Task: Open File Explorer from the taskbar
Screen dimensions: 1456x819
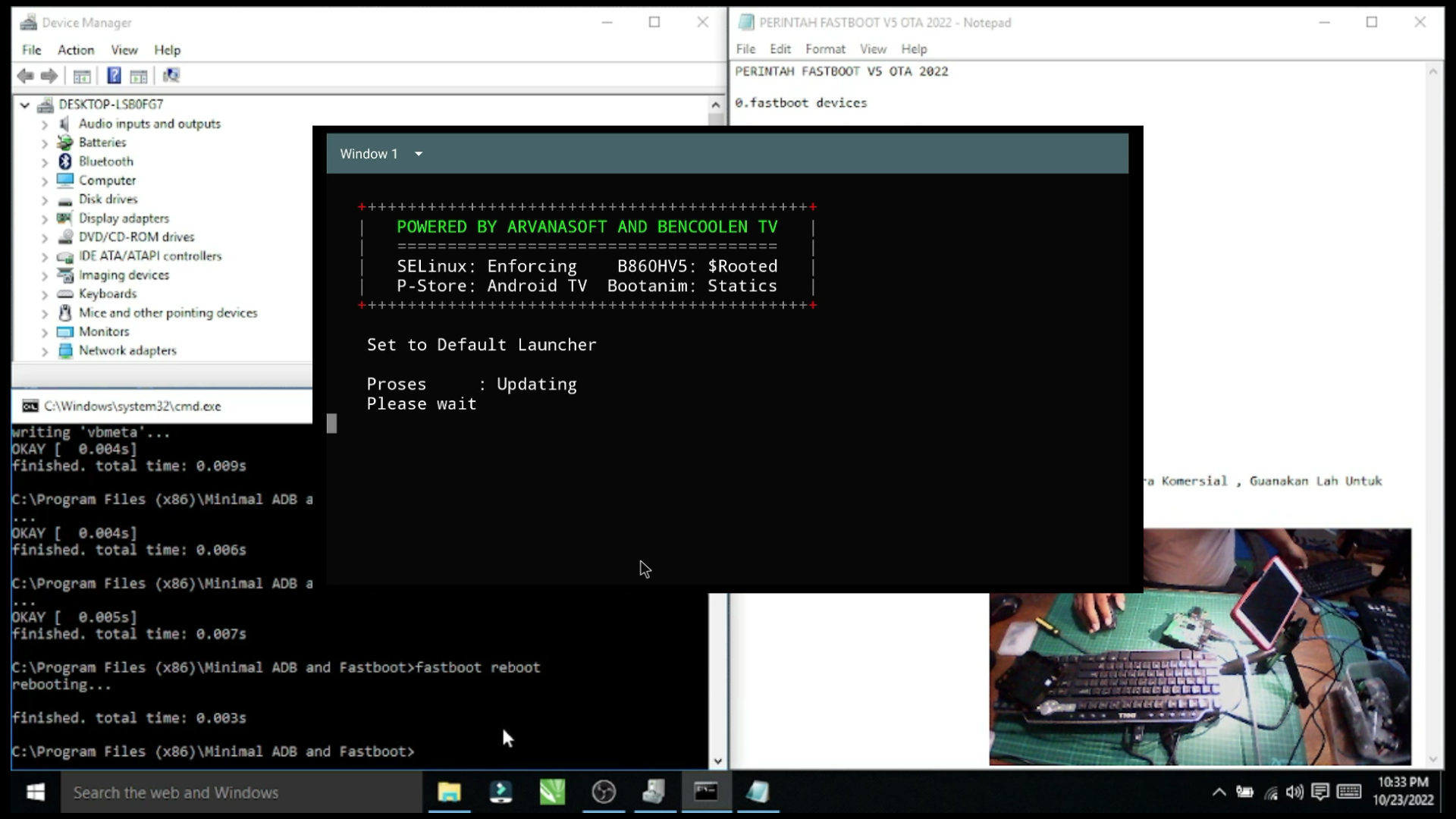Action: point(450,792)
